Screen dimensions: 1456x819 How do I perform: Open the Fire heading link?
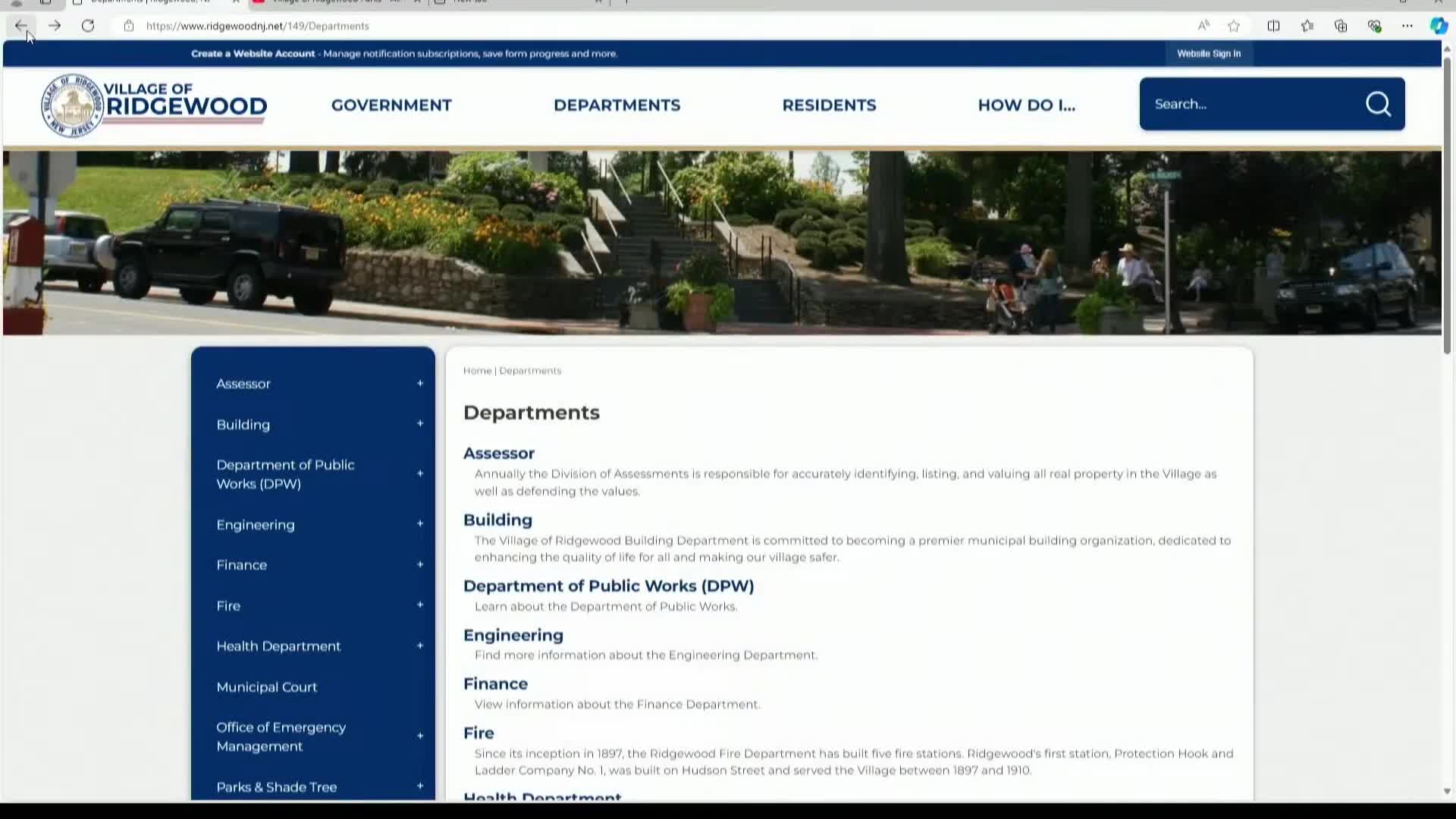479,733
